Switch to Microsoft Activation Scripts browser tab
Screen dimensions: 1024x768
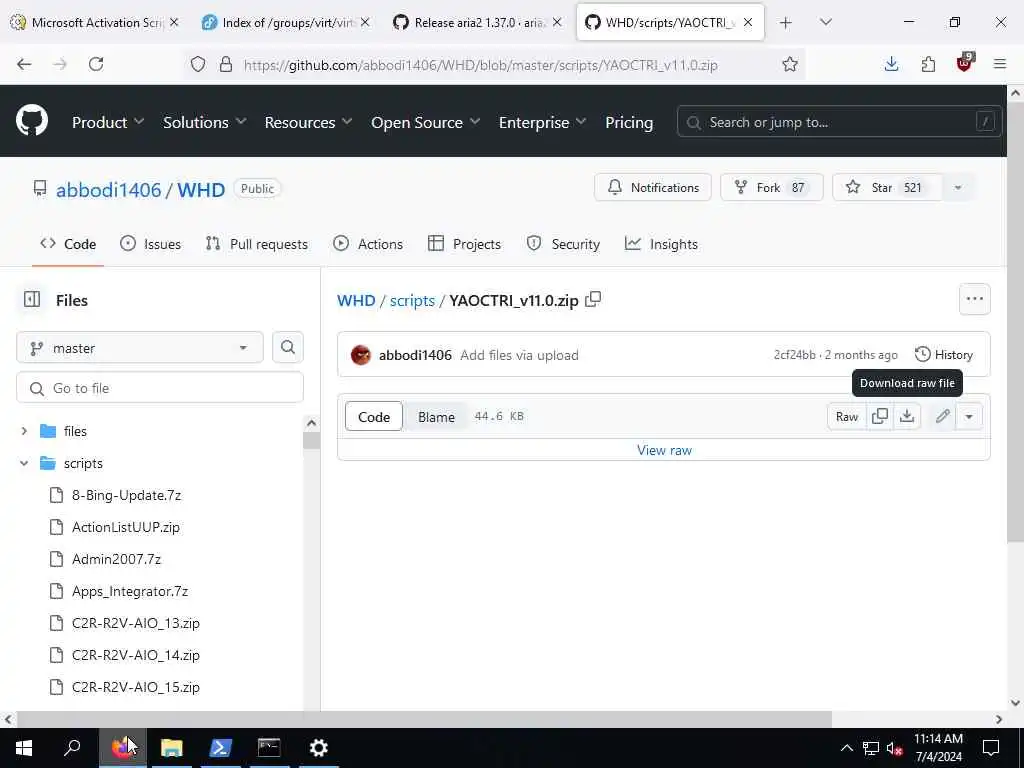pyautogui.click(x=95, y=22)
